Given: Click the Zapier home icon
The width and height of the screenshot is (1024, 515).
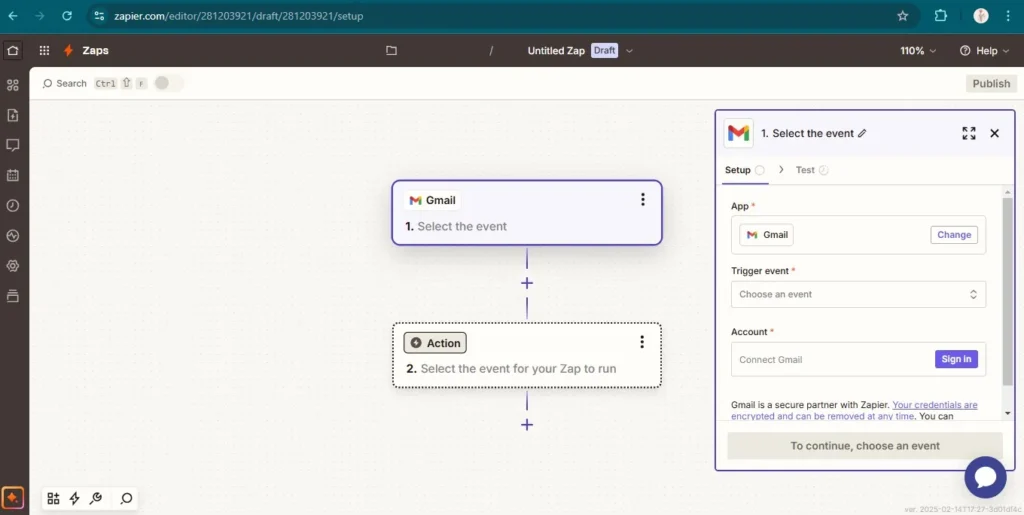Looking at the screenshot, I should pos(12,50).
